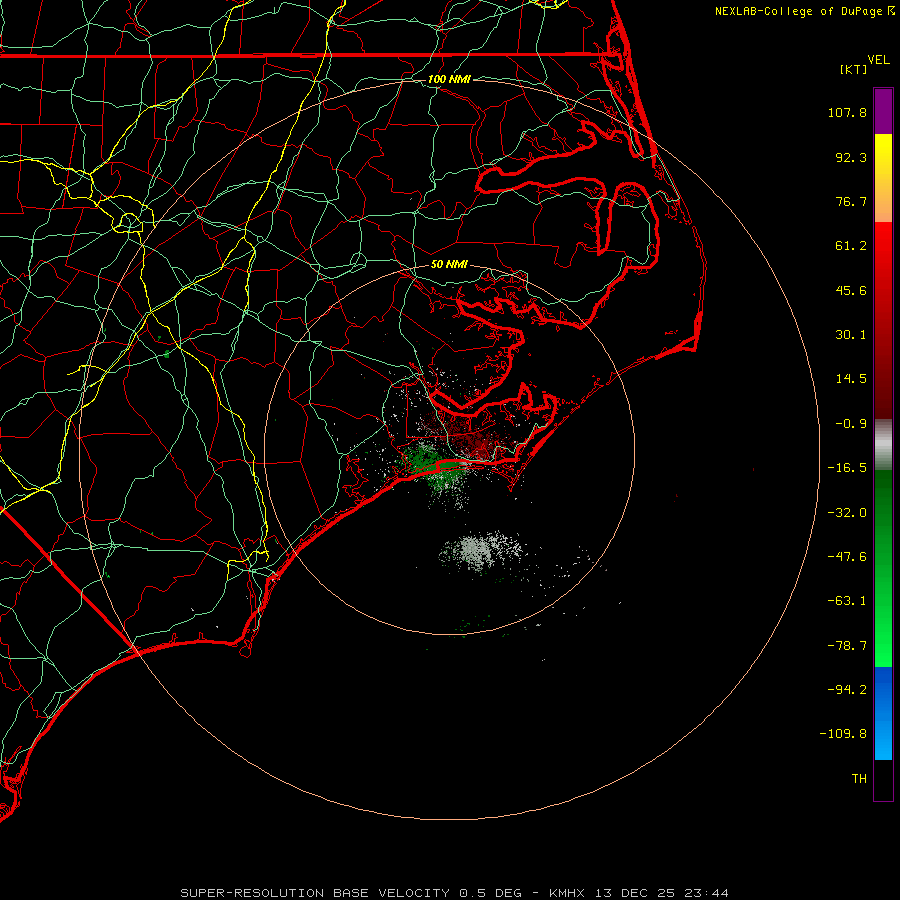Click the purple segment of the color bar
The width and height of the screenshot is (900, 900).
[x=883, y=111]
